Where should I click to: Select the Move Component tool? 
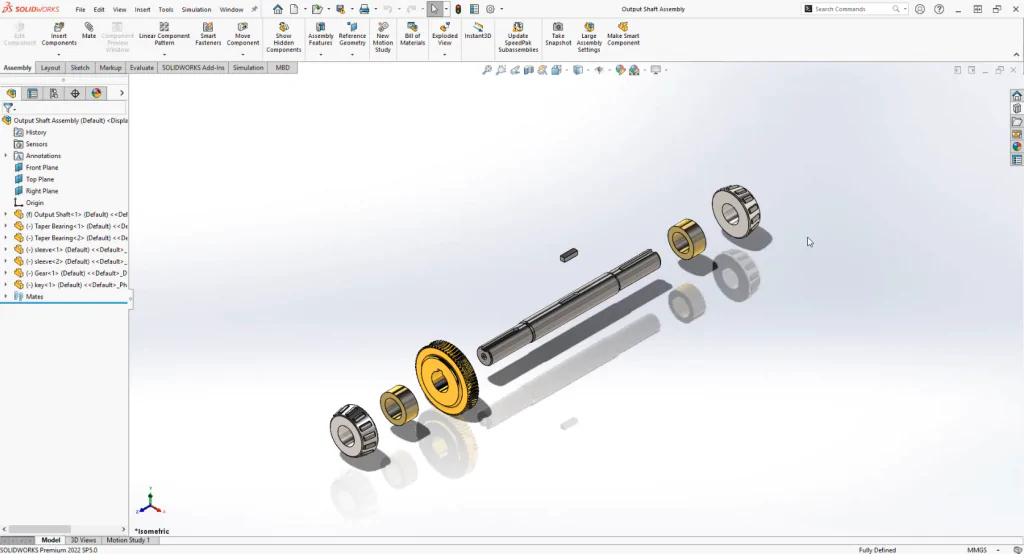[243, 35]
